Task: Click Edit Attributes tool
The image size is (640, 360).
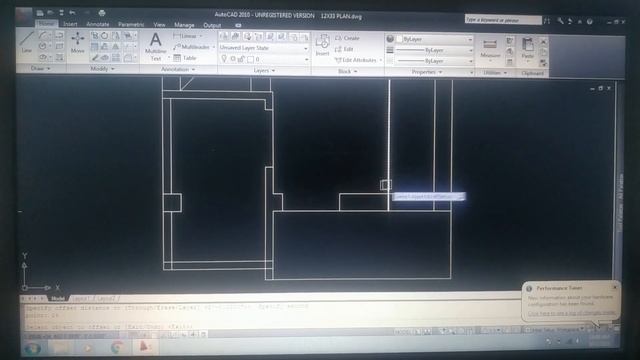Action: (x=356, y=60)
